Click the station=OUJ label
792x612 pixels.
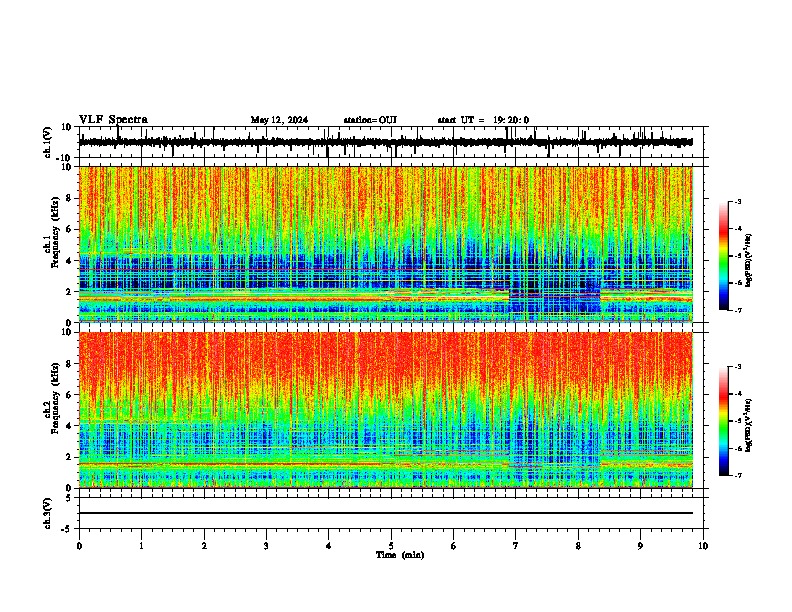coord(370,120)
